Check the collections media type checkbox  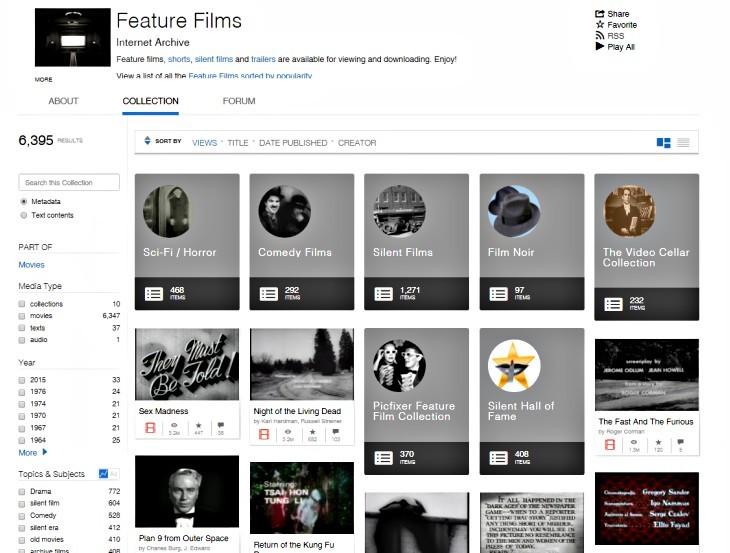(21, 304)
